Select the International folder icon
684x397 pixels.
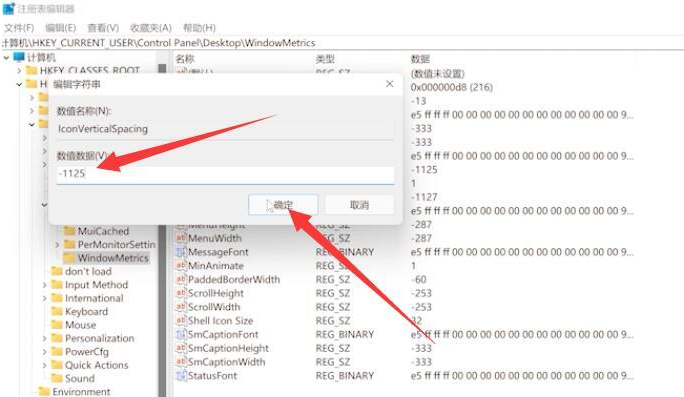coord(57,298)
